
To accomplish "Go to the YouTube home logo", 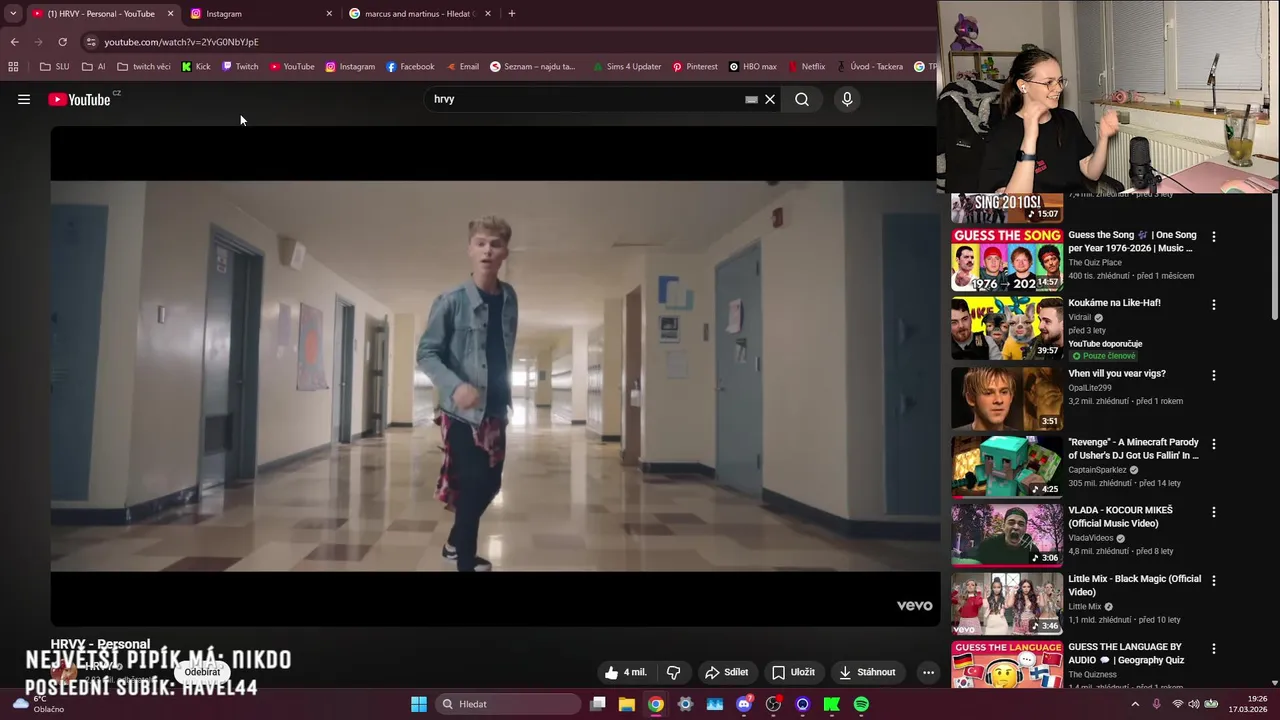I will pyautogui.click(x=80, y=99).
